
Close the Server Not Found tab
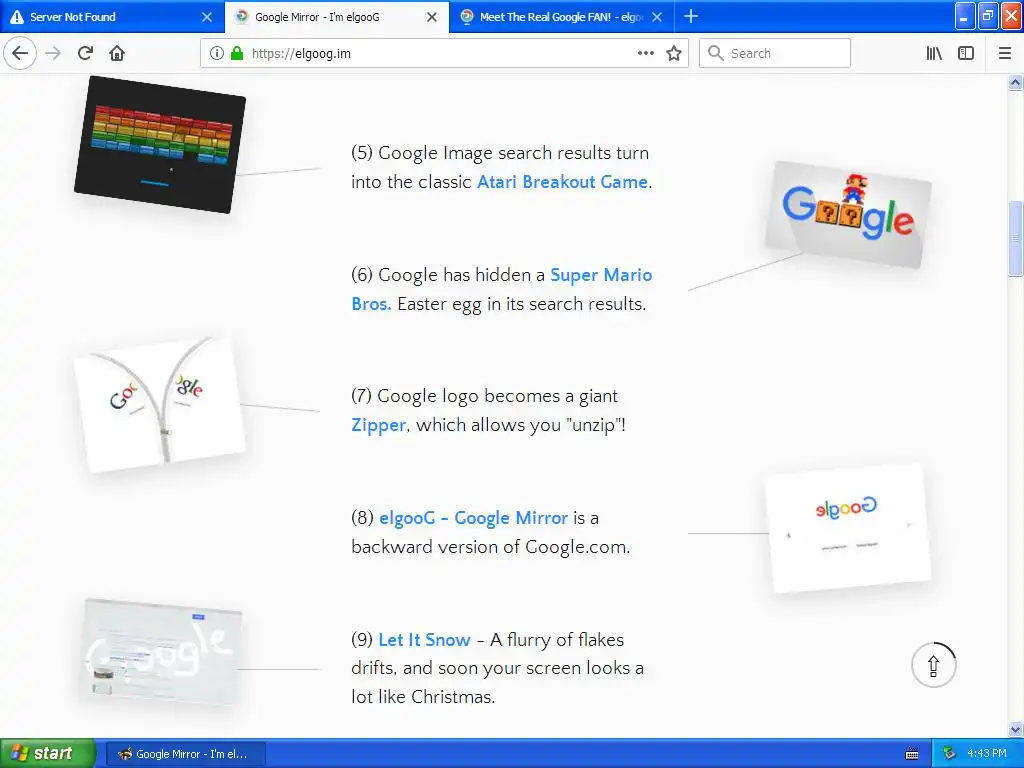click(207, 17)
